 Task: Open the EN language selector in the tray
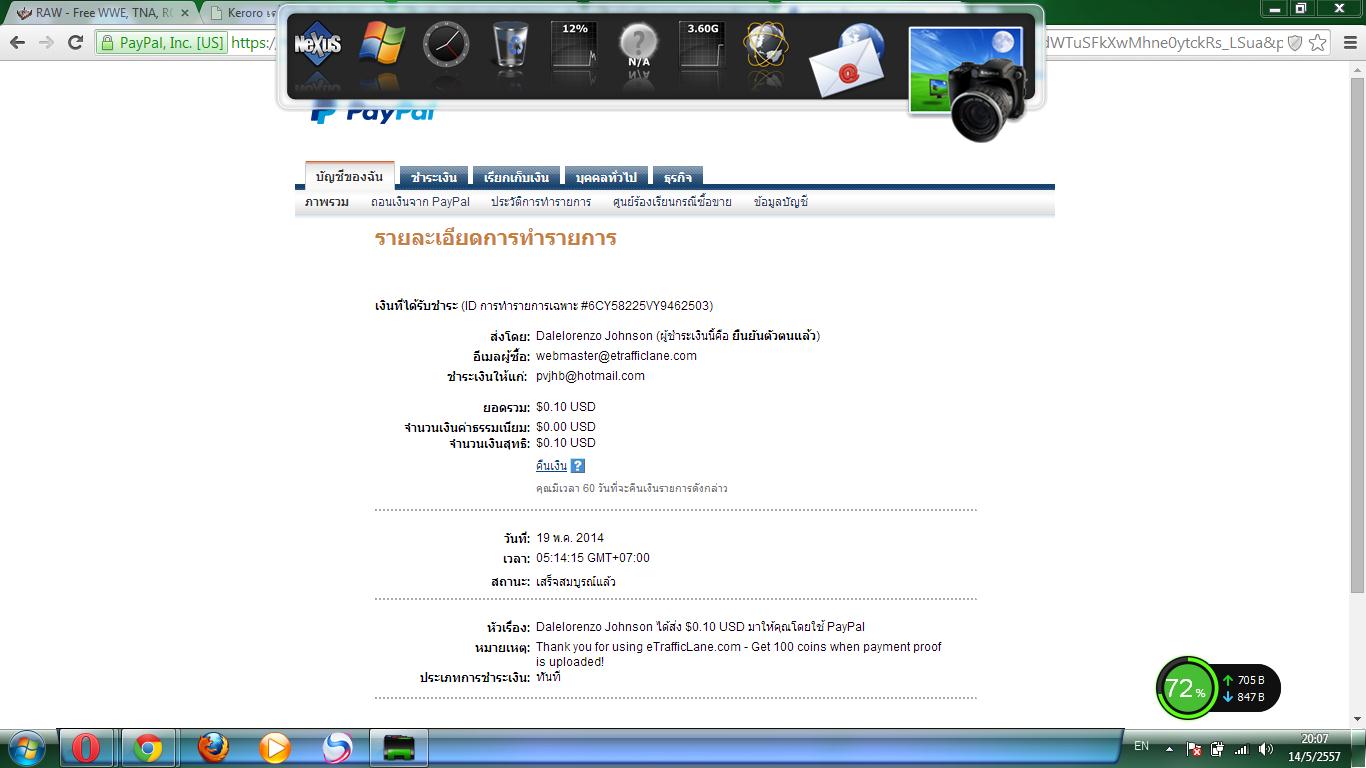(1141, 746)
